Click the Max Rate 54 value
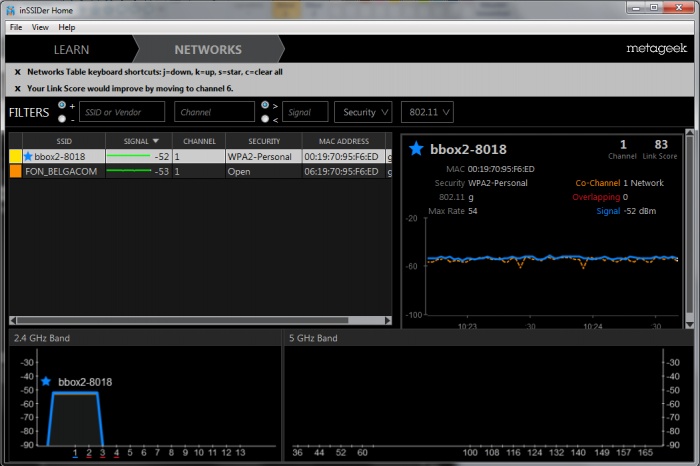 pyautogui.click(x=472, y=211)
